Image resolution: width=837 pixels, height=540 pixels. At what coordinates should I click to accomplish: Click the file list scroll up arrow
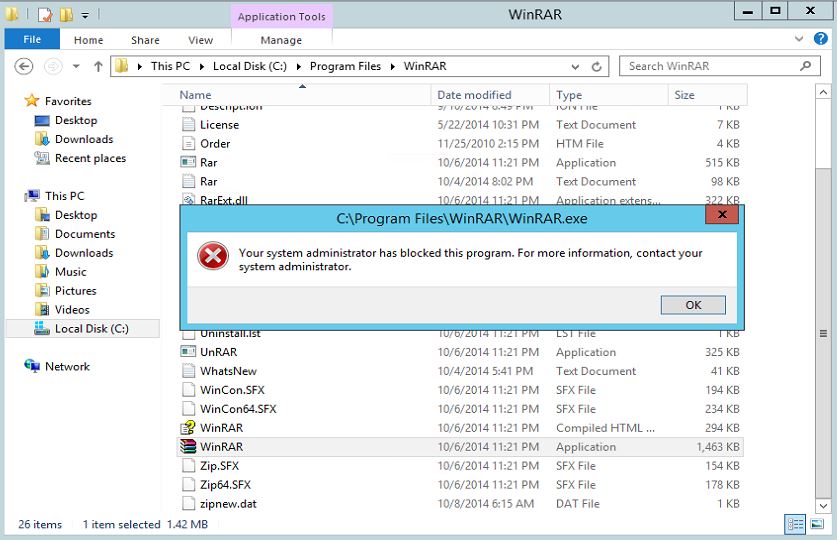[823, 92]
